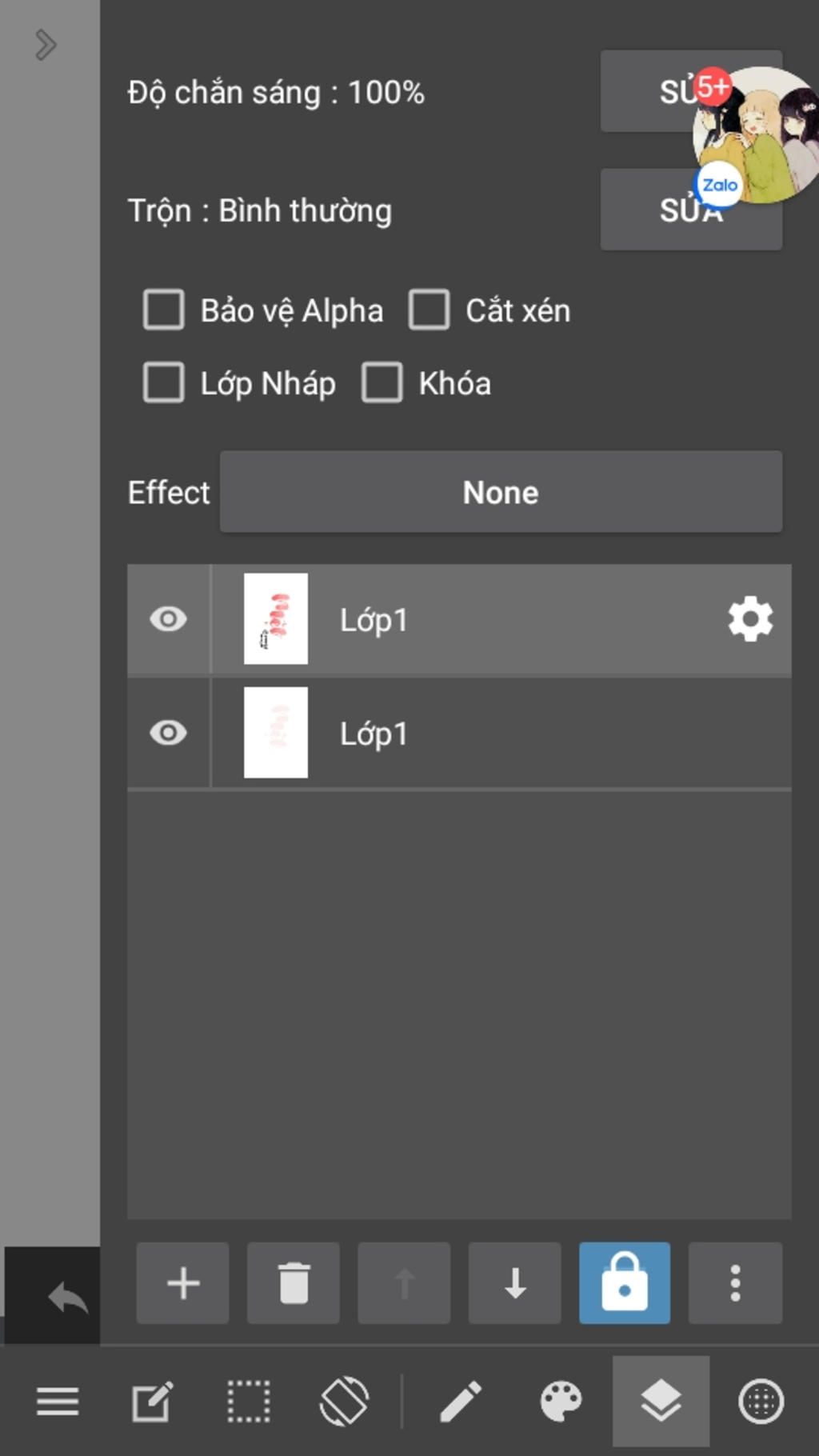Open the color palette icon
819x1456 pixels.
pos(561,1402)
